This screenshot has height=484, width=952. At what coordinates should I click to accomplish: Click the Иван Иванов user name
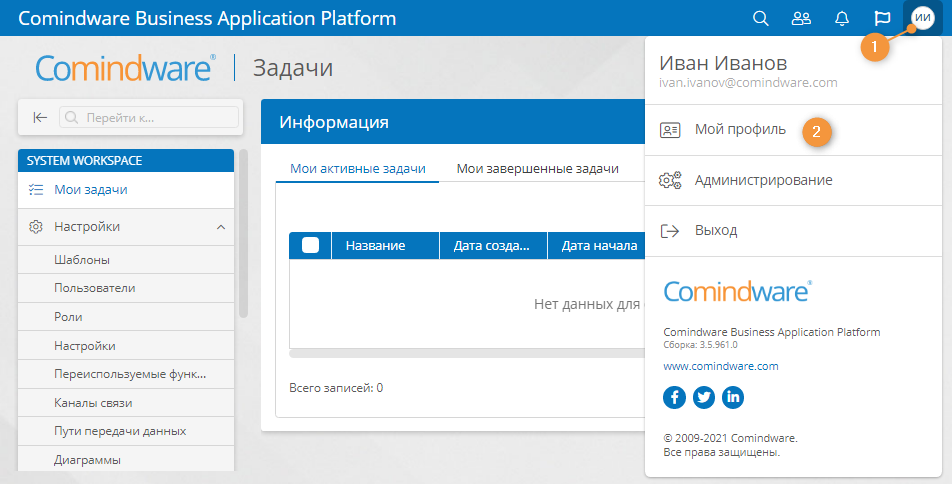(723, 63)
